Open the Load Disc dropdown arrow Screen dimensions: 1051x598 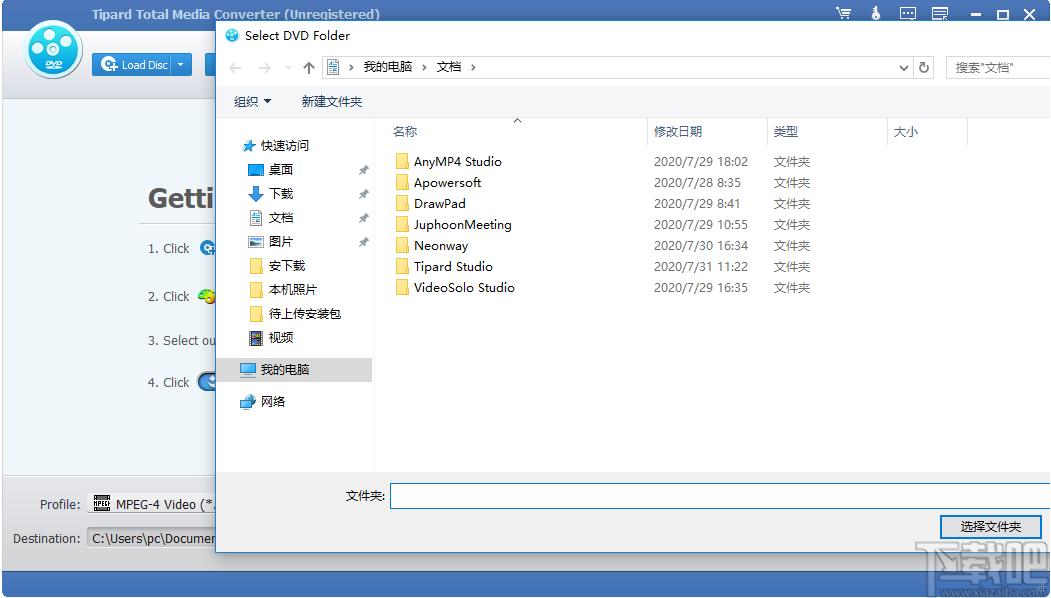(181, 65)
